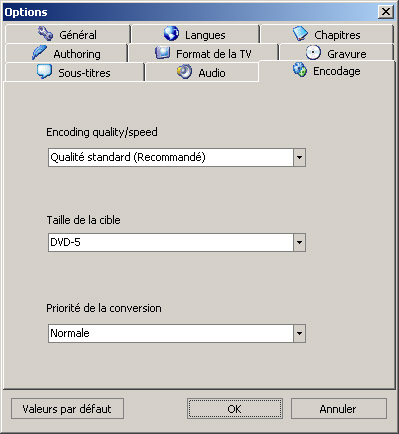Click the speech bubble icon on Sous-titres tab
399x434 pixels.
(44, 72)
